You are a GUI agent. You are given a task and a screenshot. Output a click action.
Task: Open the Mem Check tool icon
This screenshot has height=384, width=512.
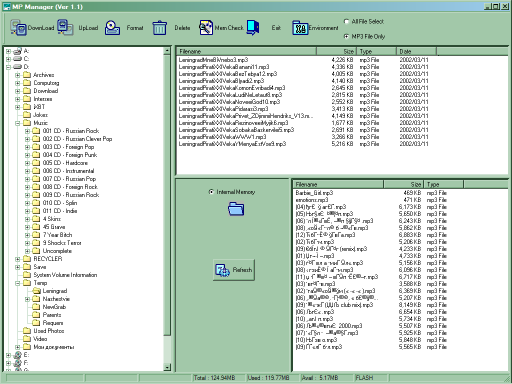click(206, 28)
